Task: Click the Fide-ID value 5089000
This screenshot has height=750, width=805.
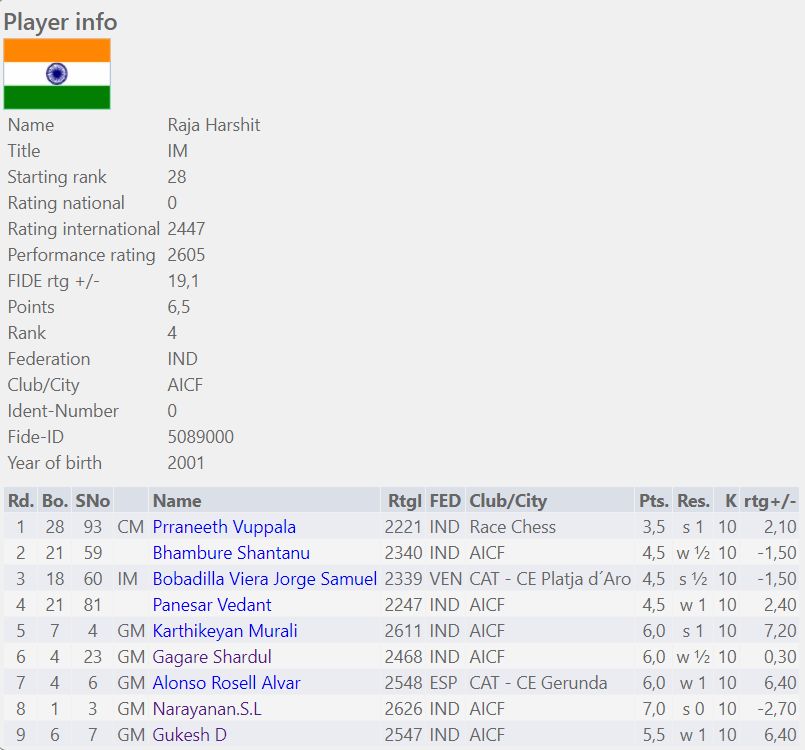Action: click(x=201, y=437)
